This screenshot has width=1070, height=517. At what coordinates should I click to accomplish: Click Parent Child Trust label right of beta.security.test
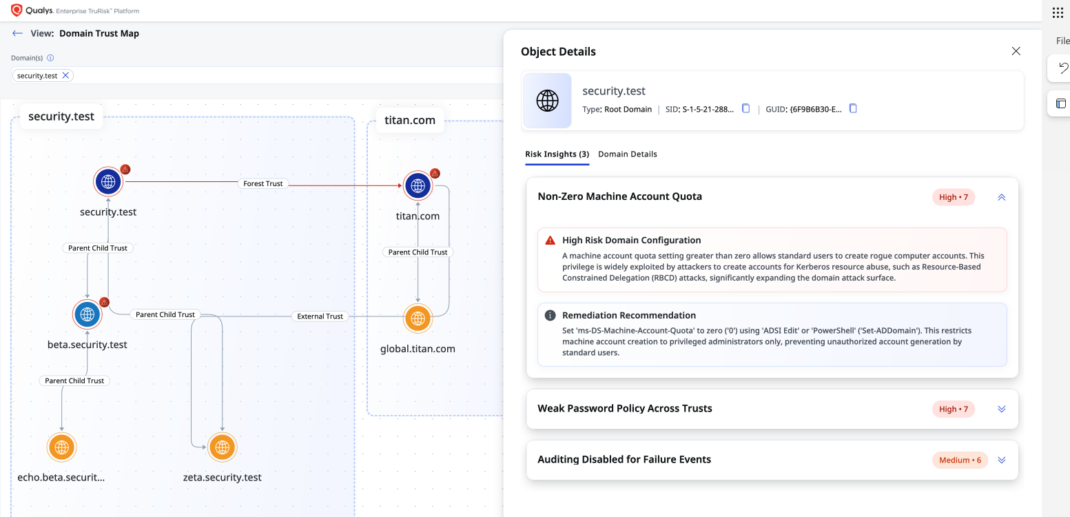click(165, 314)
